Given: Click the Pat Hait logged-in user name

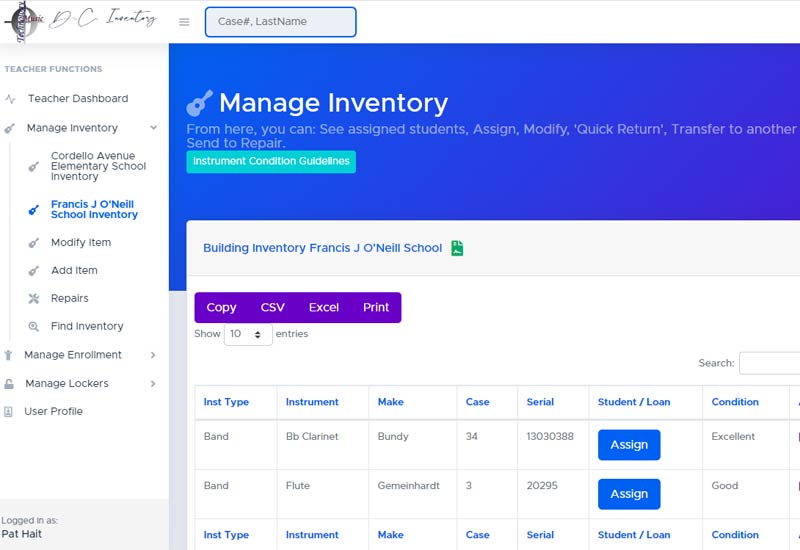Looking at the screenshot, I should 21,534.
